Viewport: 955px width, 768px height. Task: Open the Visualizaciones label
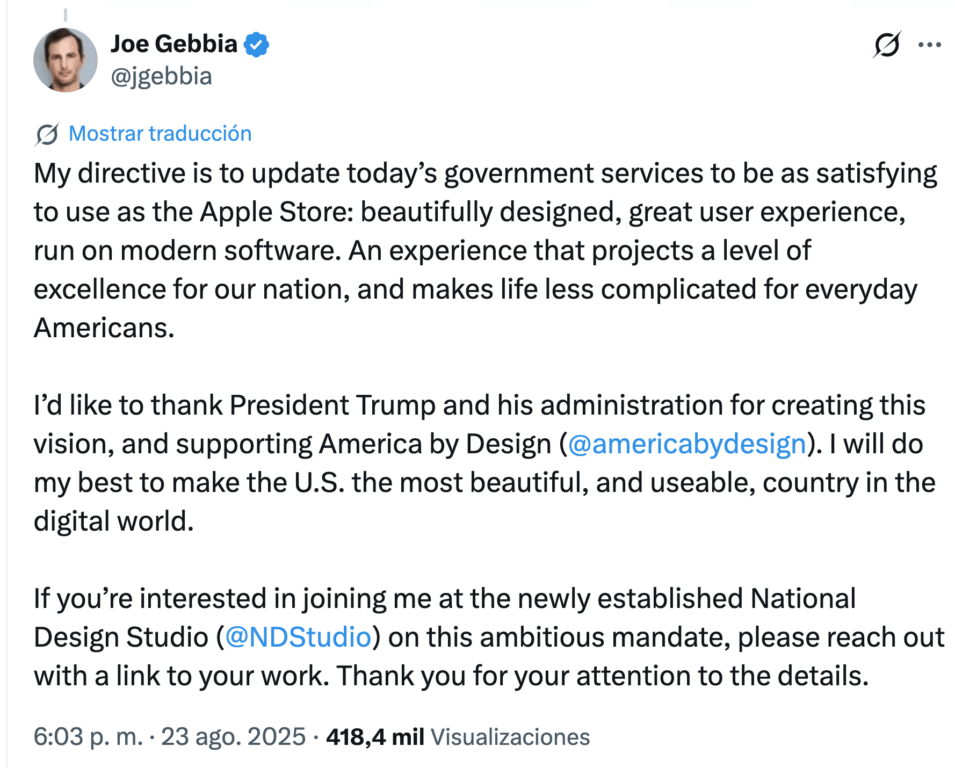point(510,736)
